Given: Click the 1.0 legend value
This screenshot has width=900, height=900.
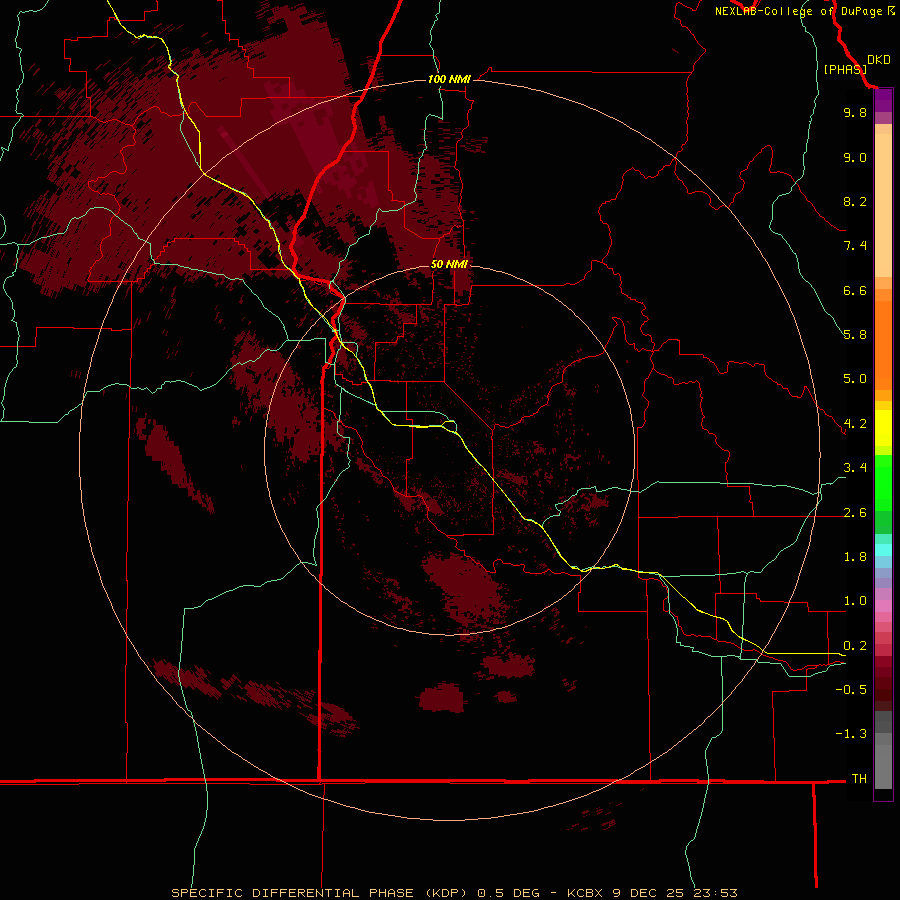Looking at the screenshot, I should (855, 601).
